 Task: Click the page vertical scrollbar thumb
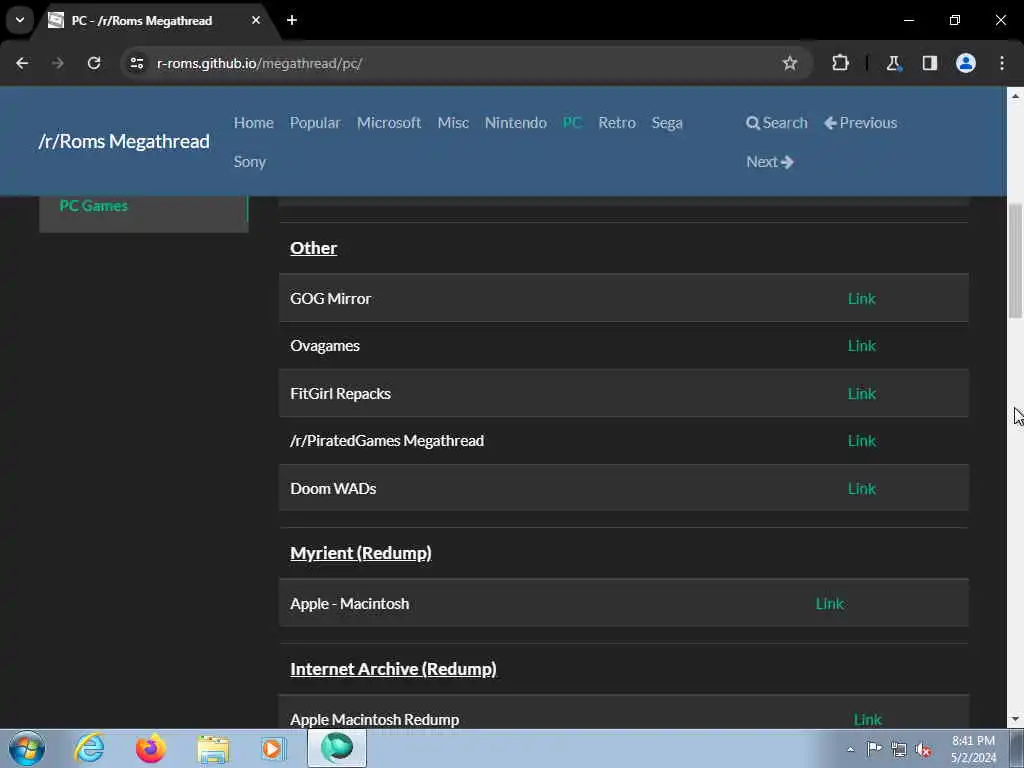point(1015,261)
